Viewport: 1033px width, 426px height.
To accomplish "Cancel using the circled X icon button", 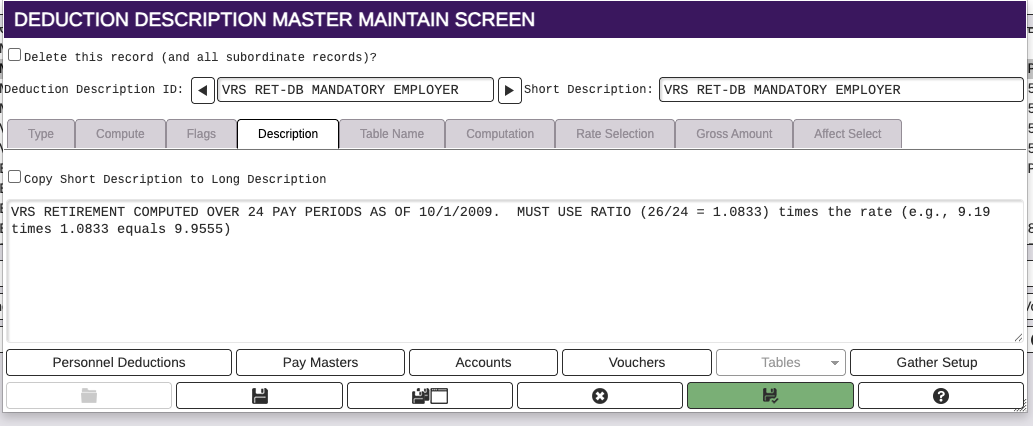I will coord(600,396).
